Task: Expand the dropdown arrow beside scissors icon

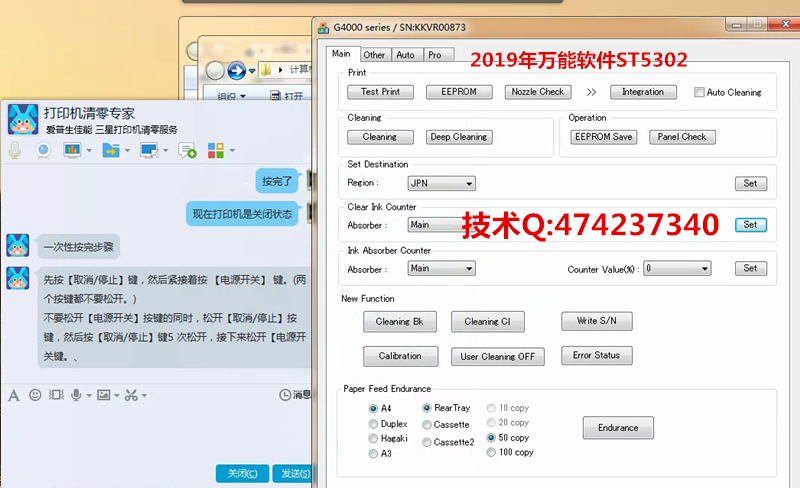Action: pos(144,396)
